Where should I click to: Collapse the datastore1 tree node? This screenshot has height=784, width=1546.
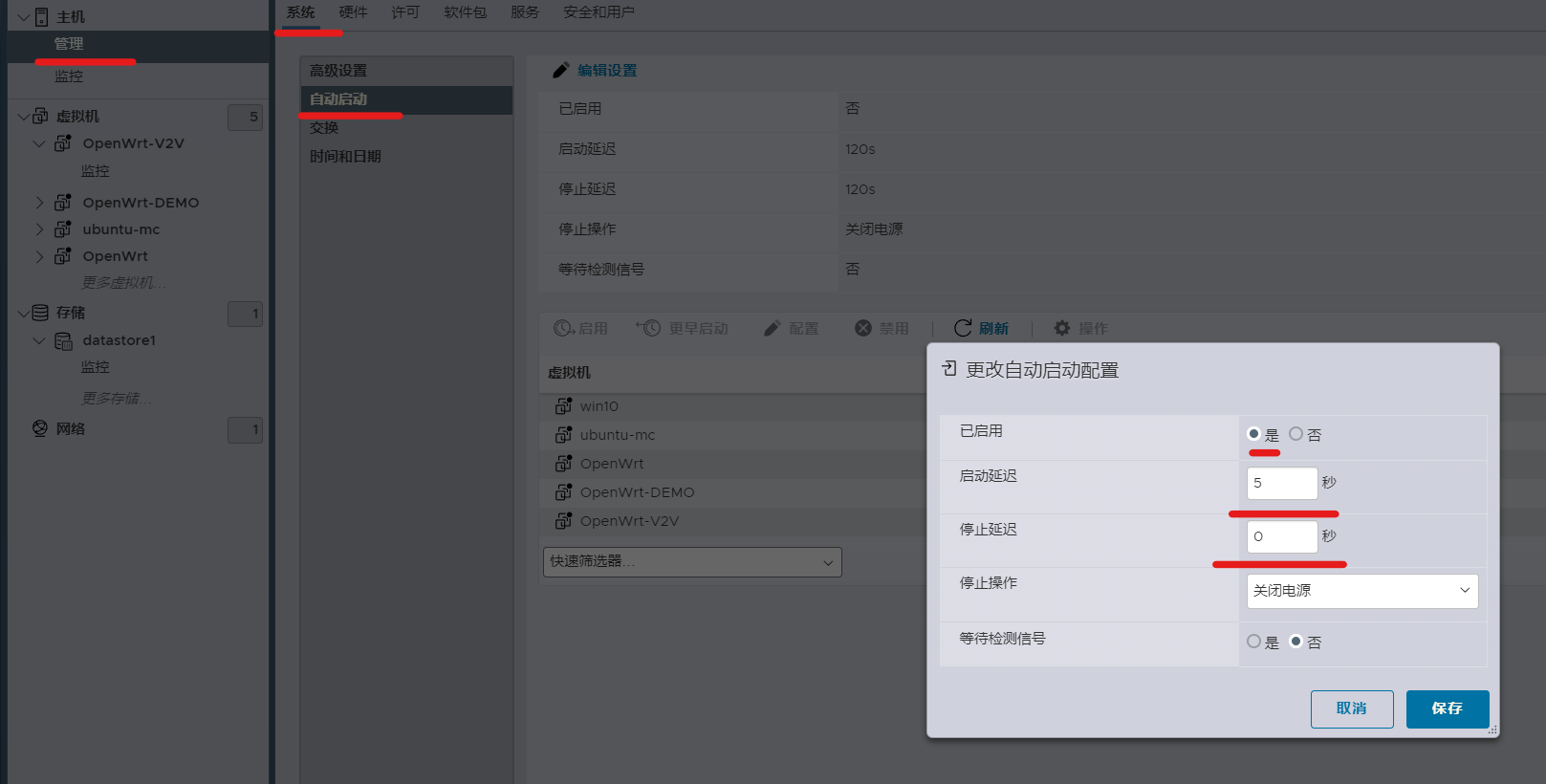click(x=39, y=340)
